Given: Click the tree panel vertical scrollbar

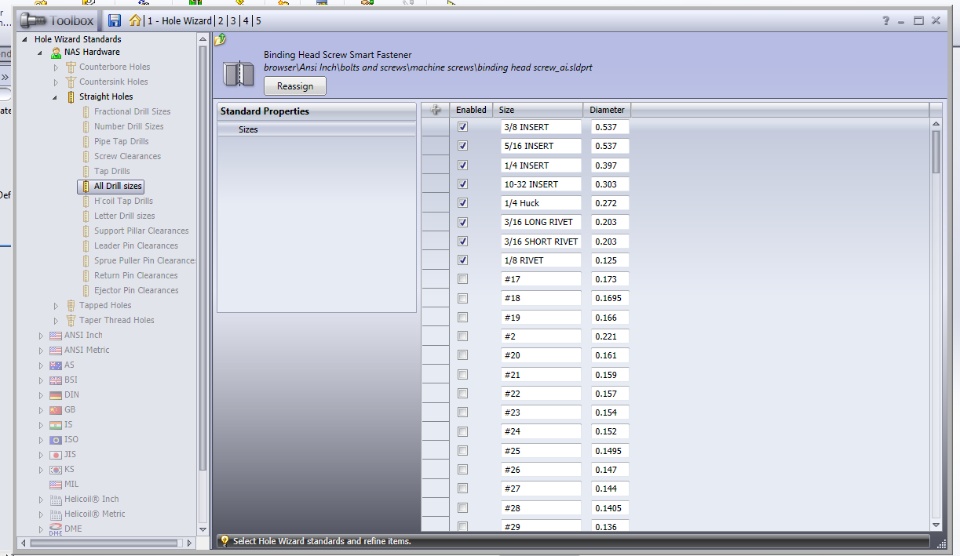Looking at the screenshot, I should point(202,257).
